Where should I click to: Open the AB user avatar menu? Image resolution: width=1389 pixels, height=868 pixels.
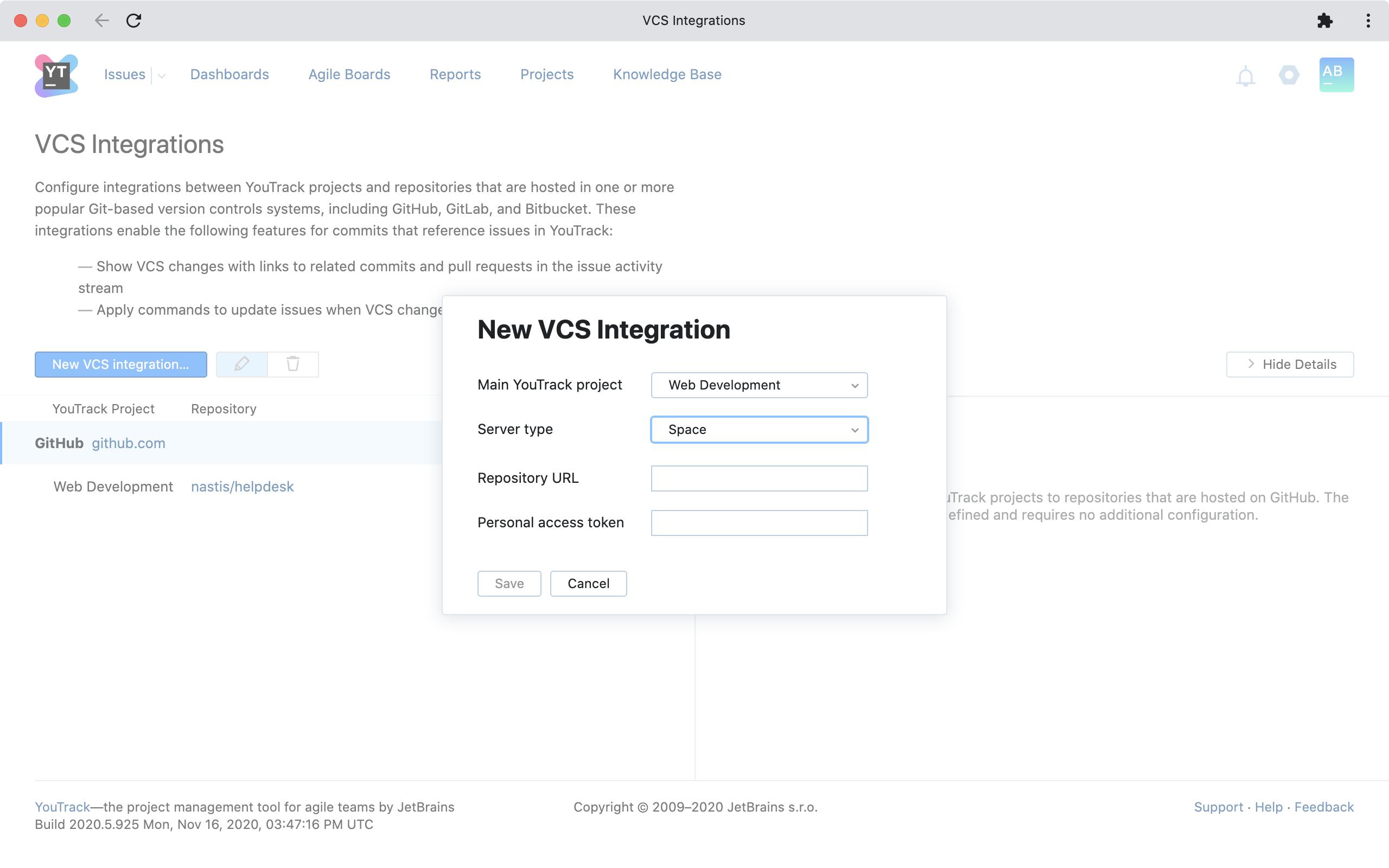pos(1336,75)
